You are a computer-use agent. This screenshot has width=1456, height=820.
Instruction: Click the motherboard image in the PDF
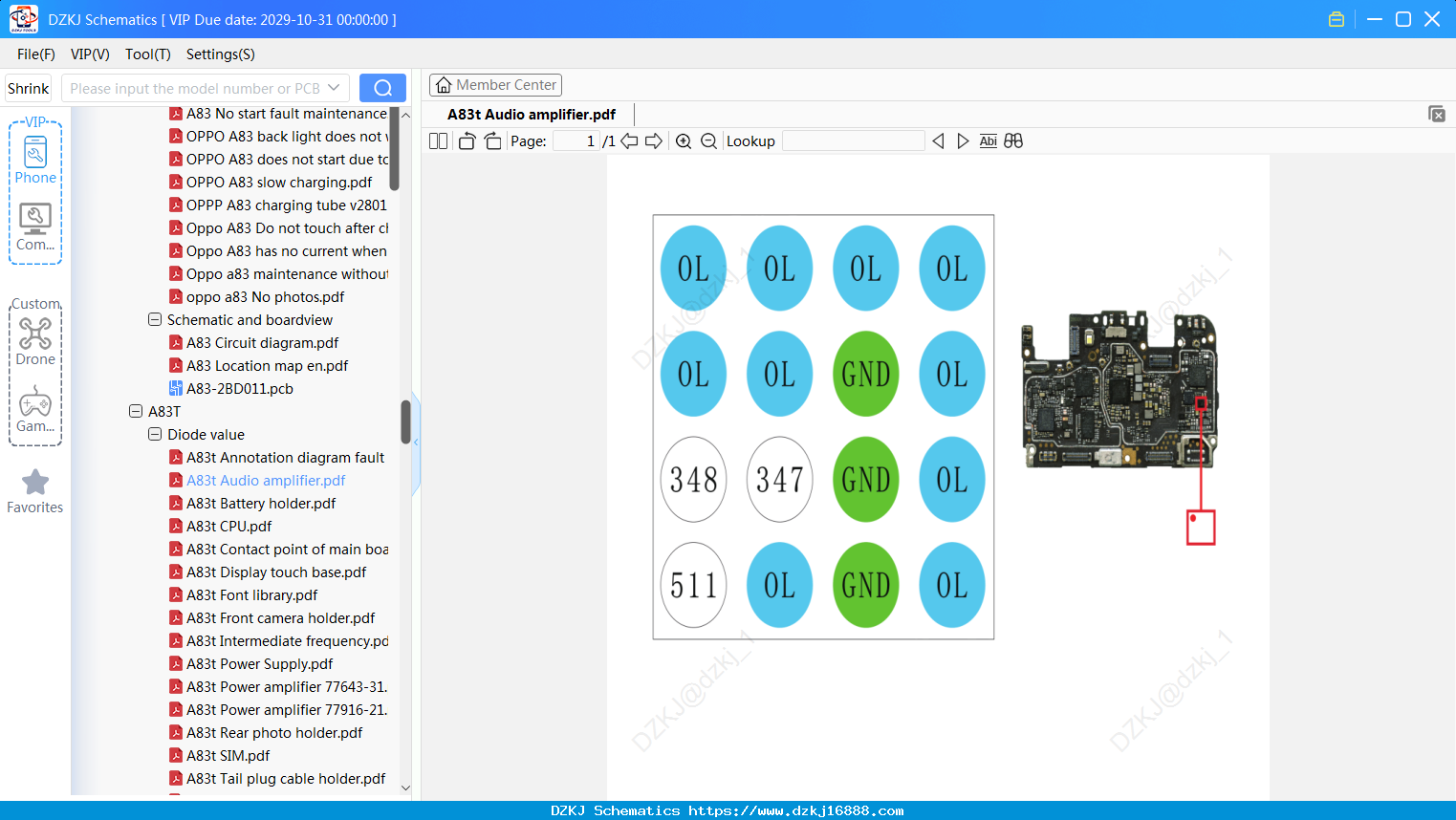point(1119,389)
